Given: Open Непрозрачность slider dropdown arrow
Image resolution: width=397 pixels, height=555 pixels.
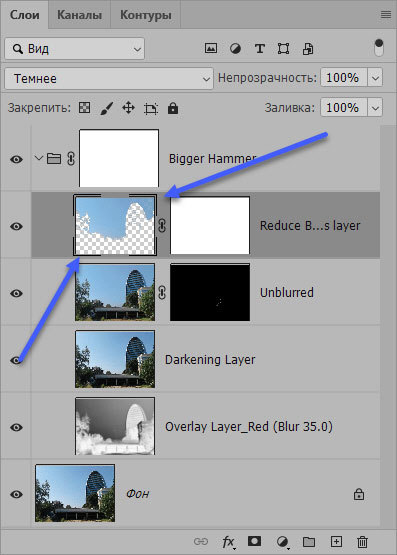Looking at the screenshot, I should click(x=375, y=78).
